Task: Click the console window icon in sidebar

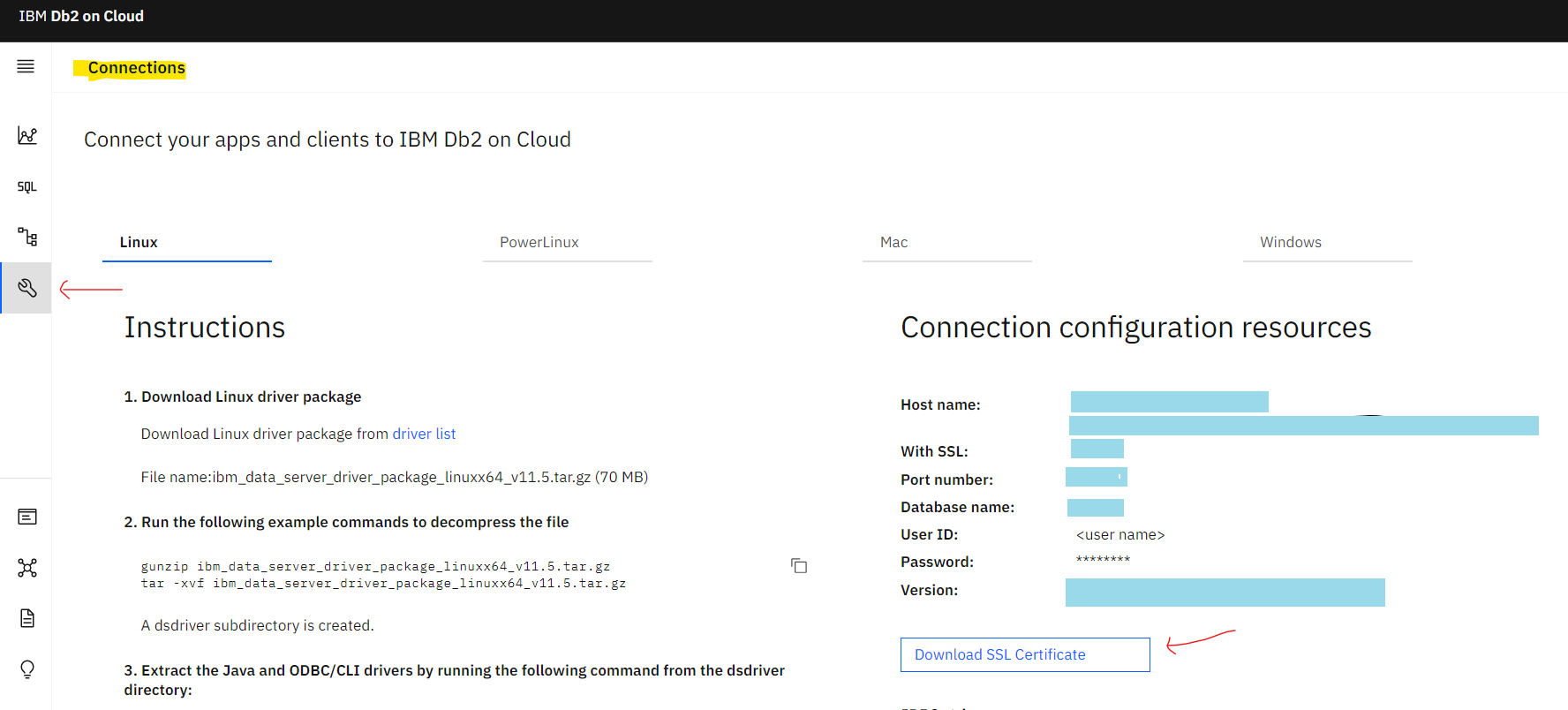Action: pos(26,517)
